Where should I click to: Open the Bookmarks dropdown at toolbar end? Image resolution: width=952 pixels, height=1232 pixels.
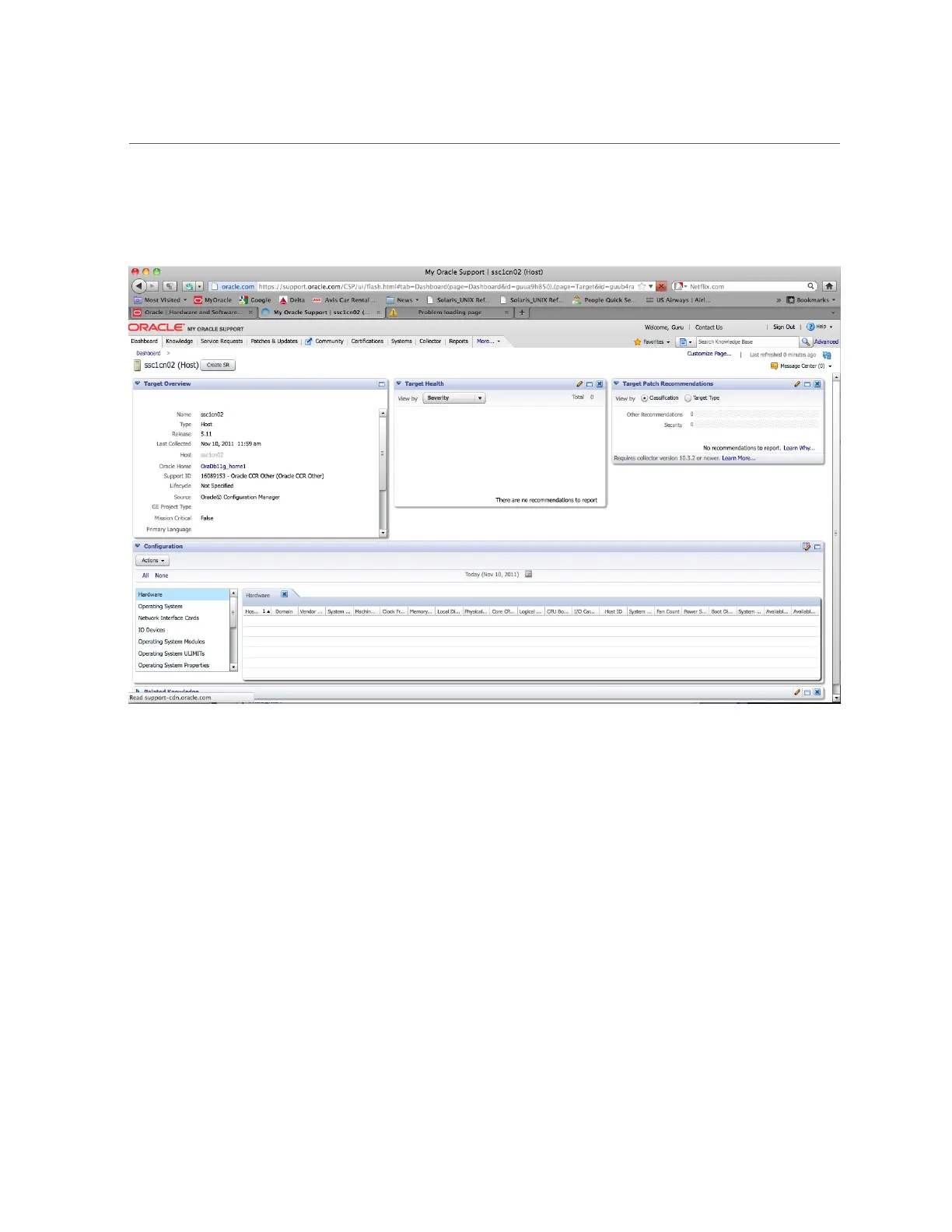pyautogui.click(x=811, y=299)
